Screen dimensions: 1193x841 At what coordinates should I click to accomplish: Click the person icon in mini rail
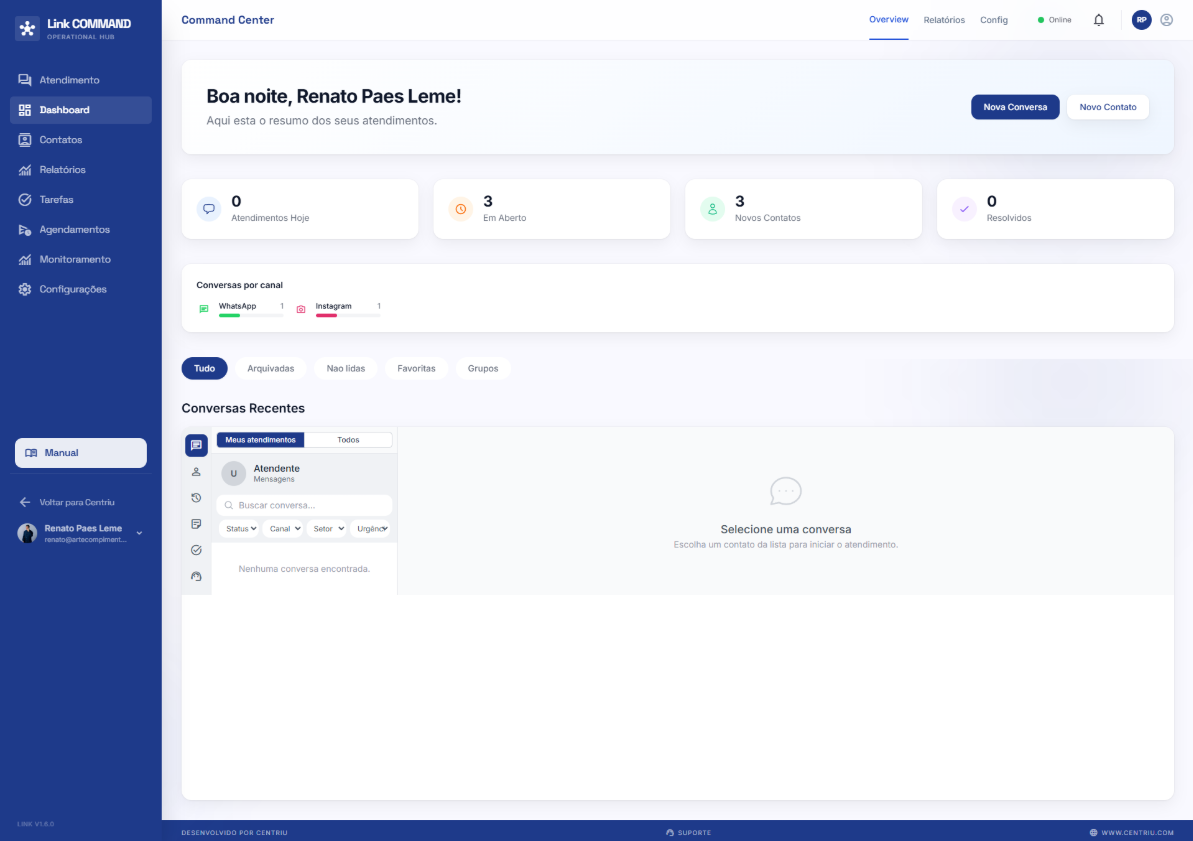[196, 472]
